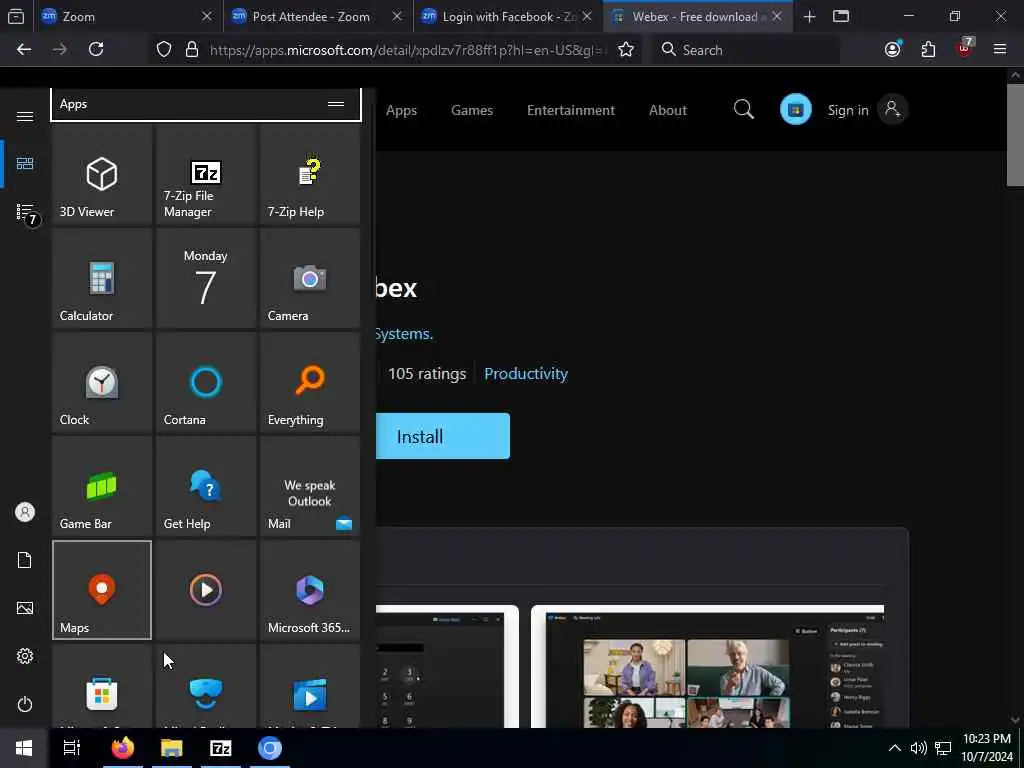Switch to Firefox on the taskbar
Image resolution: width=1024 pixels, height=768 pixels.
pos(122,748)
